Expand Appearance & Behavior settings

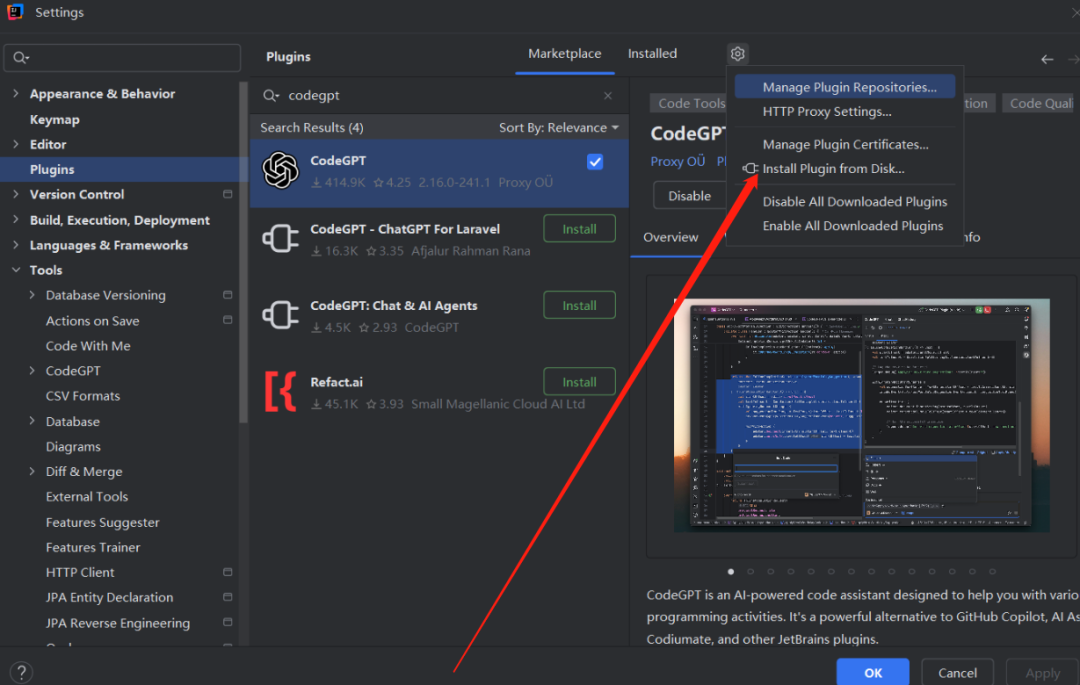[x=16, y=93]
